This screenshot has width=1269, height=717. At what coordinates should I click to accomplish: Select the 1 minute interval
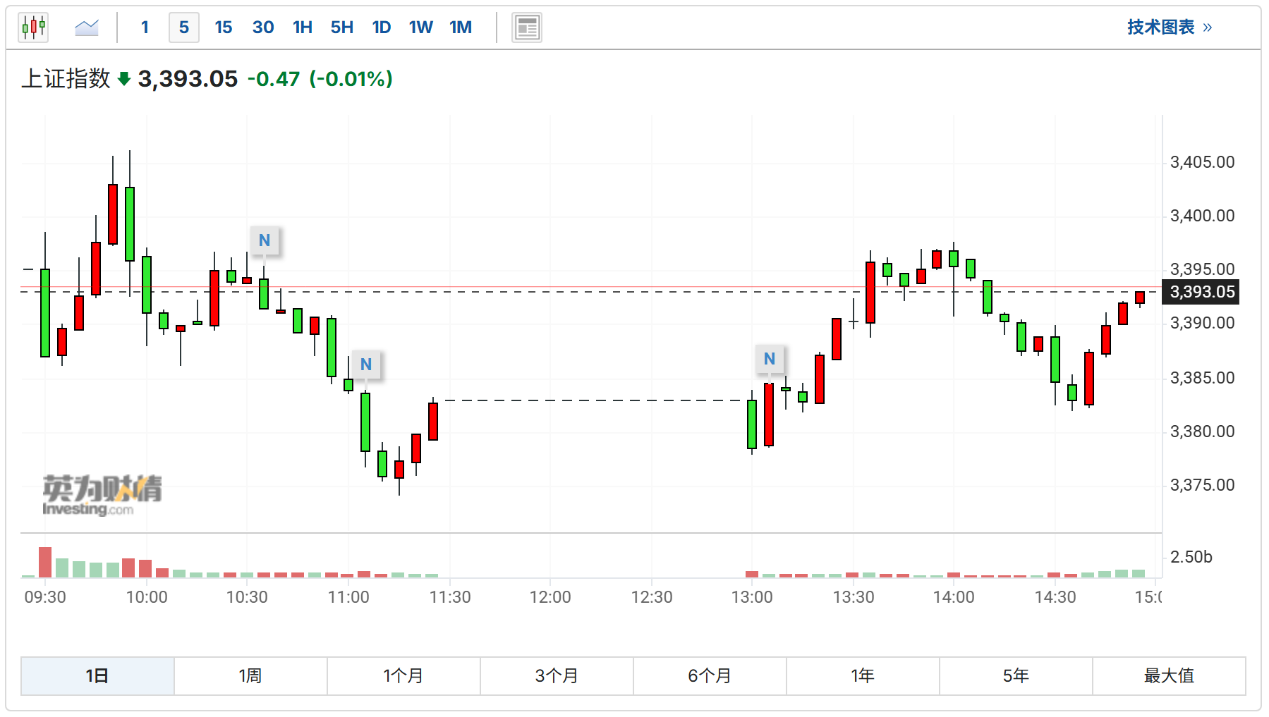tap(145, 27)
